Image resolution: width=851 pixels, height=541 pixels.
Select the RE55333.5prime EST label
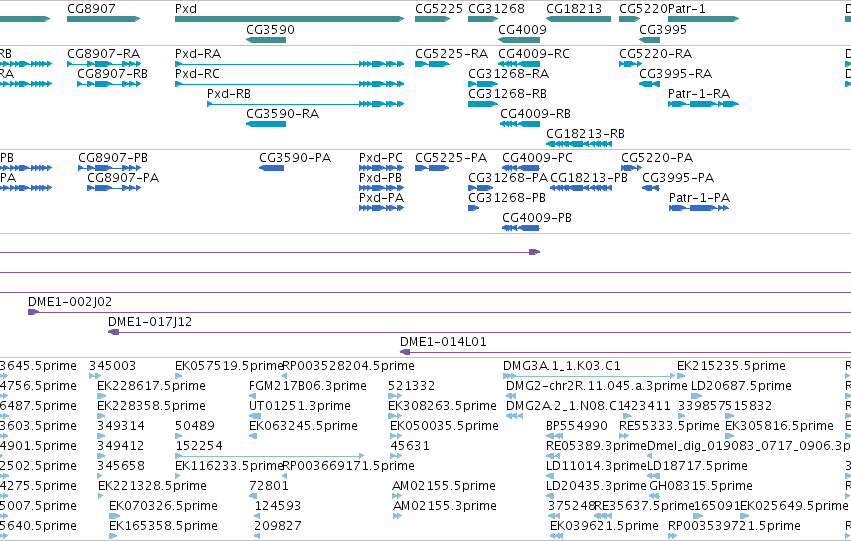click(x=669, y=426)
